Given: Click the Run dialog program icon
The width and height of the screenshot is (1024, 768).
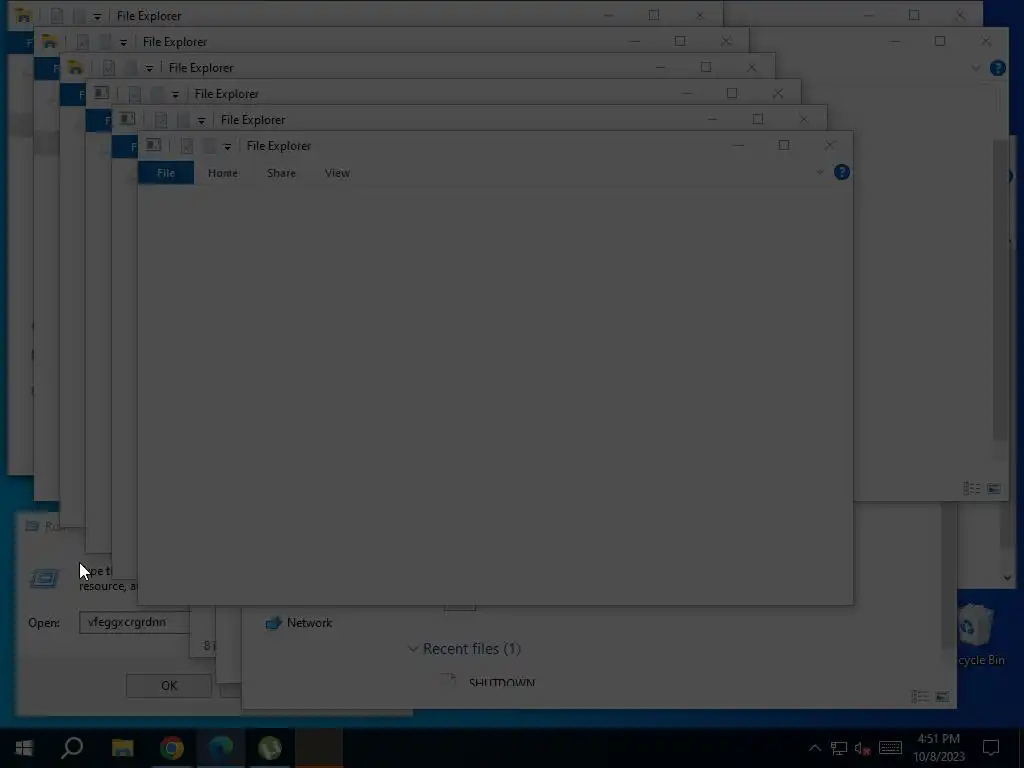Looking at the screenshot, I should click(44, 578).
